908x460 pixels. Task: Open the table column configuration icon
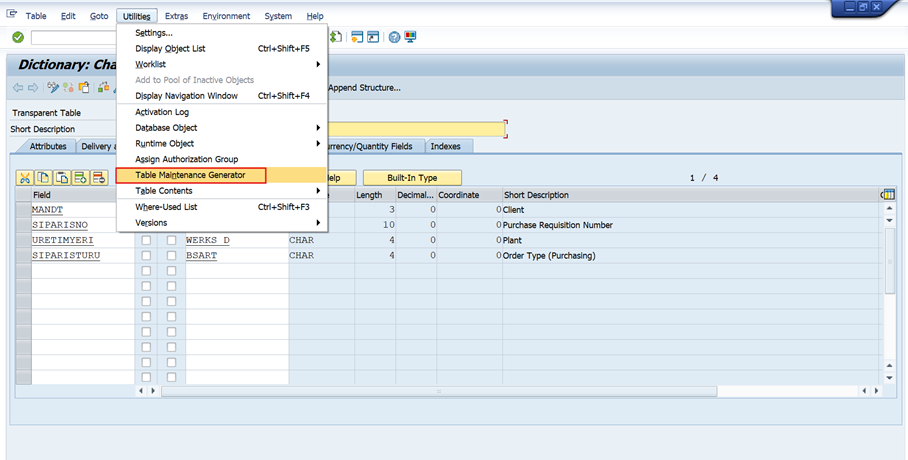pyautogui.click(x=887, y=194)
